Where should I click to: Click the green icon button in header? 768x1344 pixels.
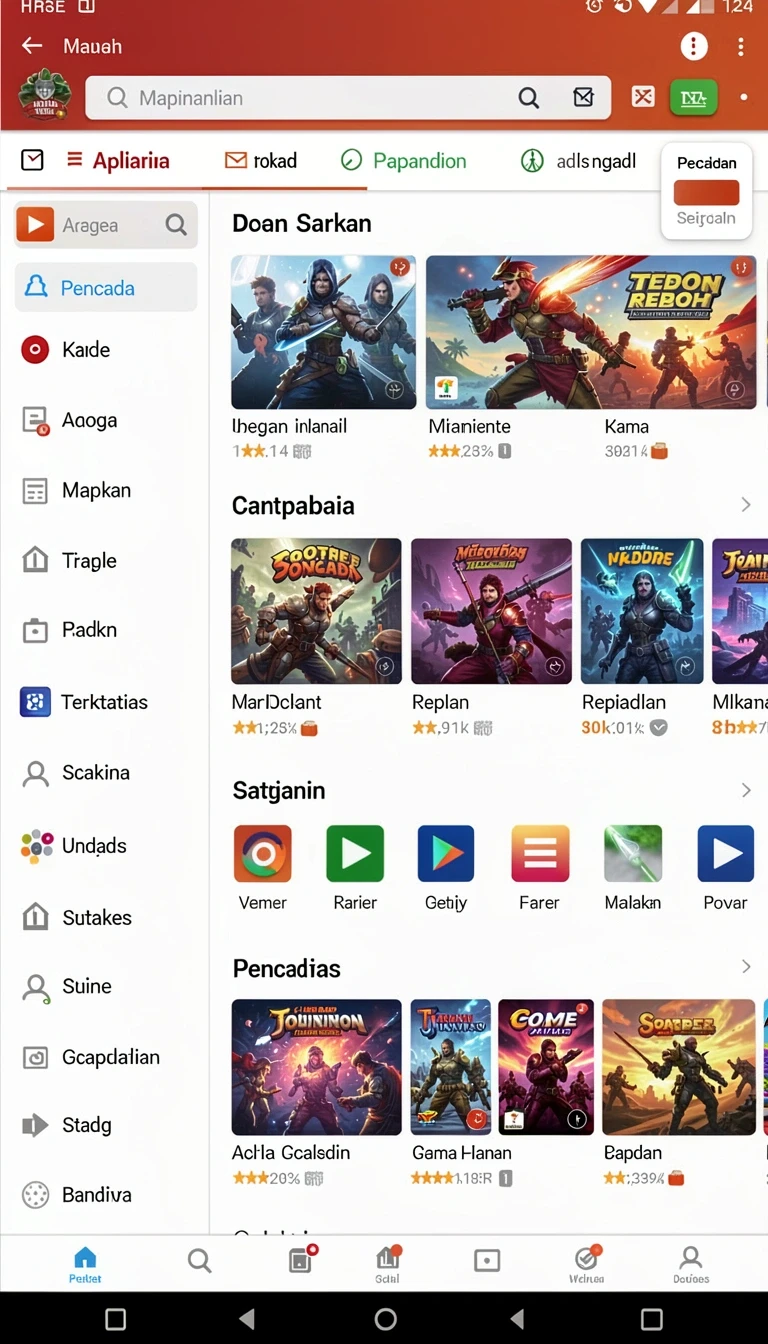tap(693, 97)
